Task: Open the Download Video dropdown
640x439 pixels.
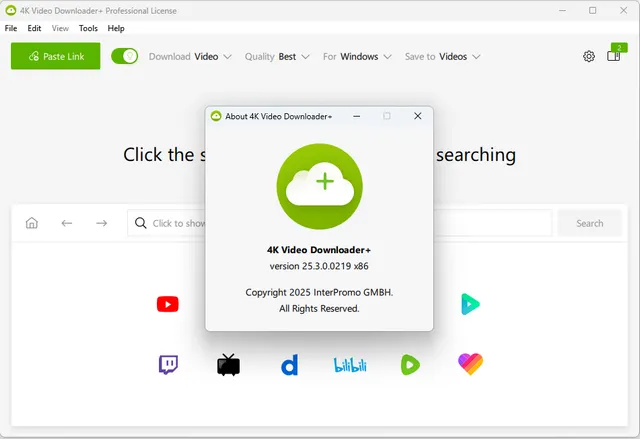Action: [x=190, y=56]
